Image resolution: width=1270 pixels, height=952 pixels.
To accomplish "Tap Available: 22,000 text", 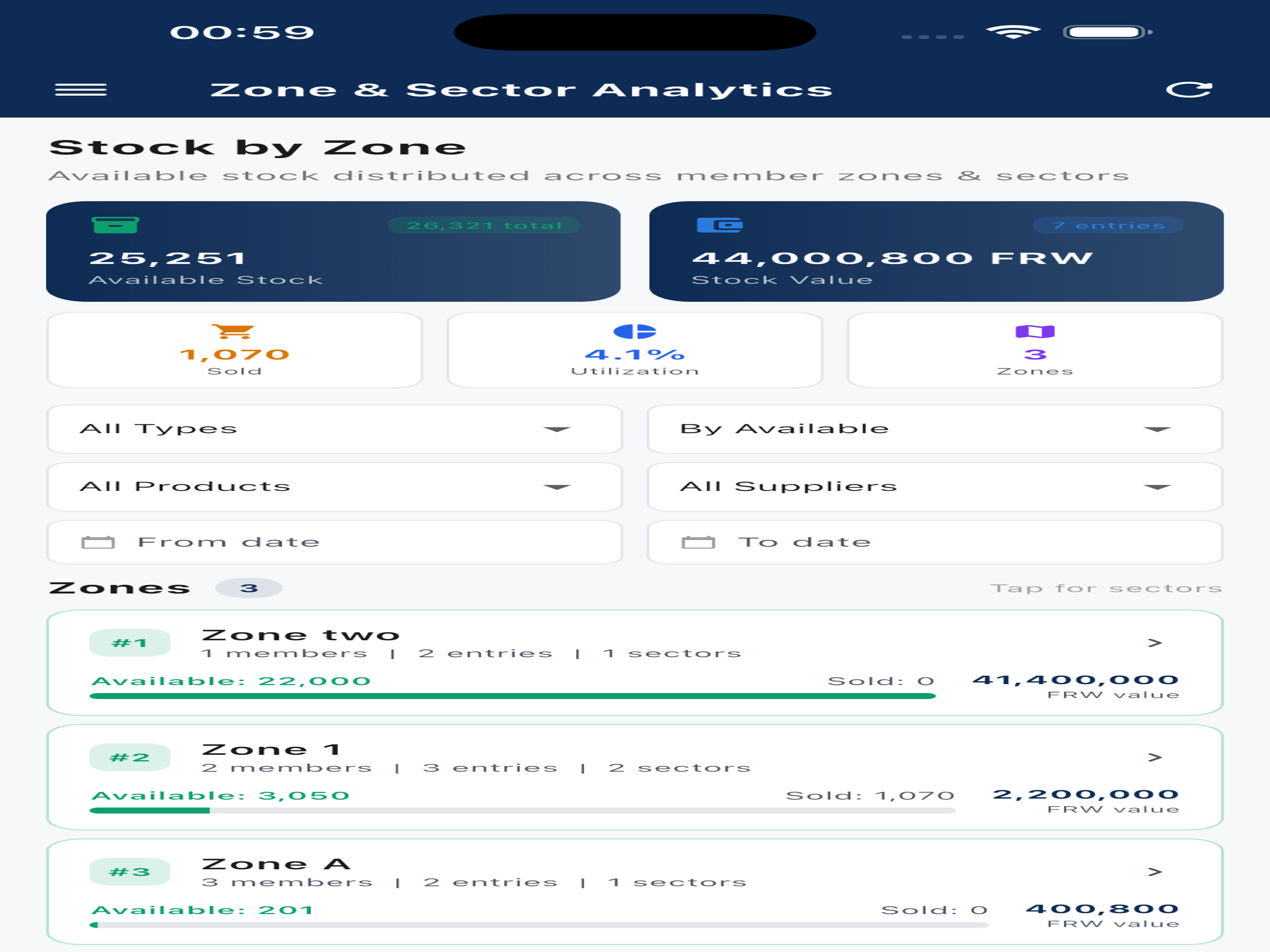I will (x=231, y=681).
